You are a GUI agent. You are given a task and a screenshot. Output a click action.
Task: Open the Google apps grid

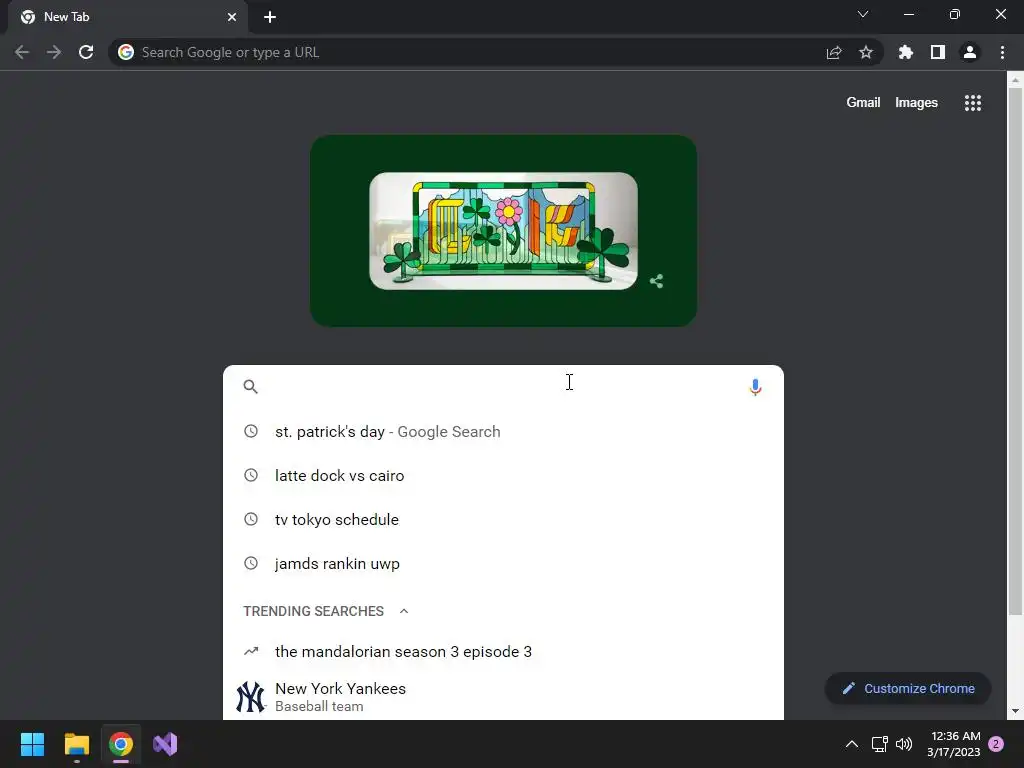point(973,103)
